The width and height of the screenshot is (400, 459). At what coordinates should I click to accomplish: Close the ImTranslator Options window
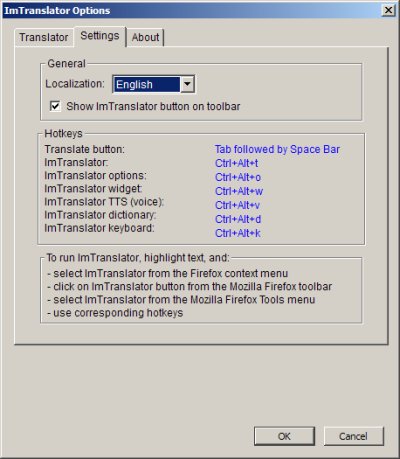pyautogui.click(x=388, y=10)
